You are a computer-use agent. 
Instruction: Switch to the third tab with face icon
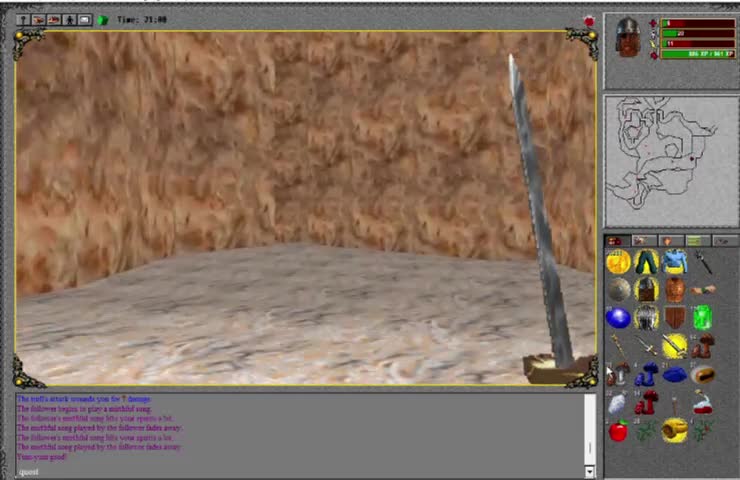click(x=670, y=241)
